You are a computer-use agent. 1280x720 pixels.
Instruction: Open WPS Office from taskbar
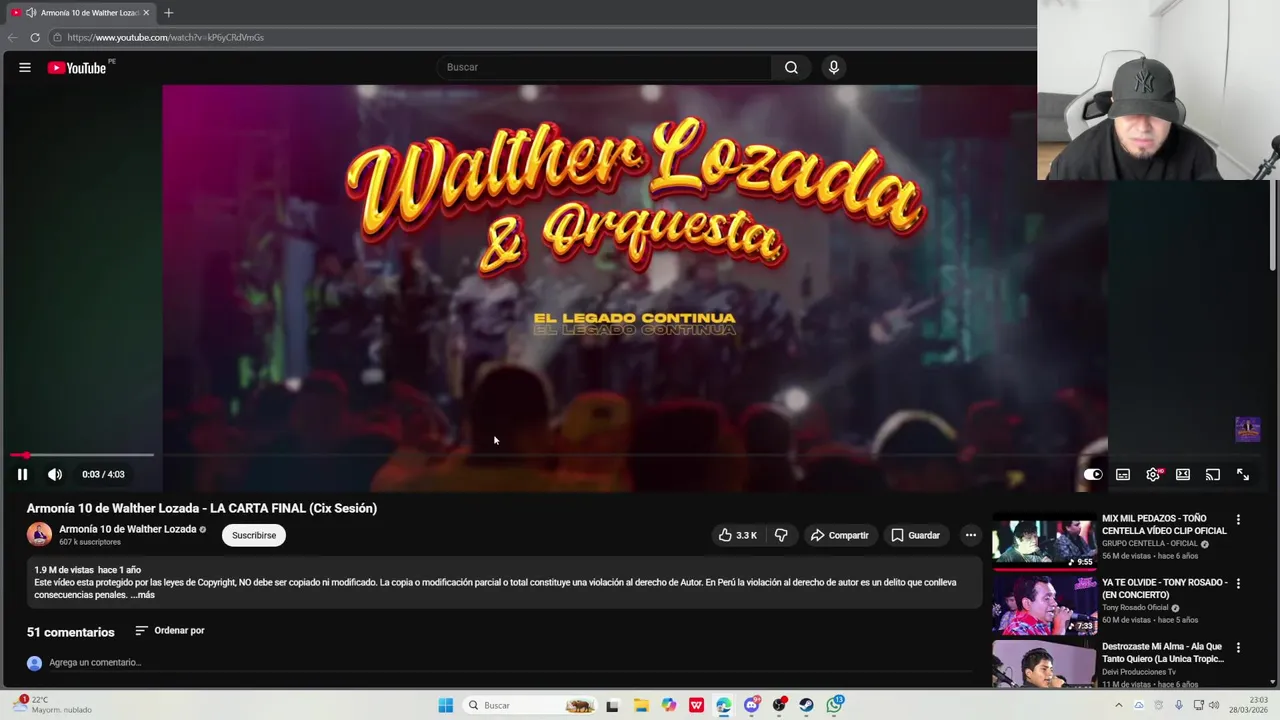(x=696, y=705)
